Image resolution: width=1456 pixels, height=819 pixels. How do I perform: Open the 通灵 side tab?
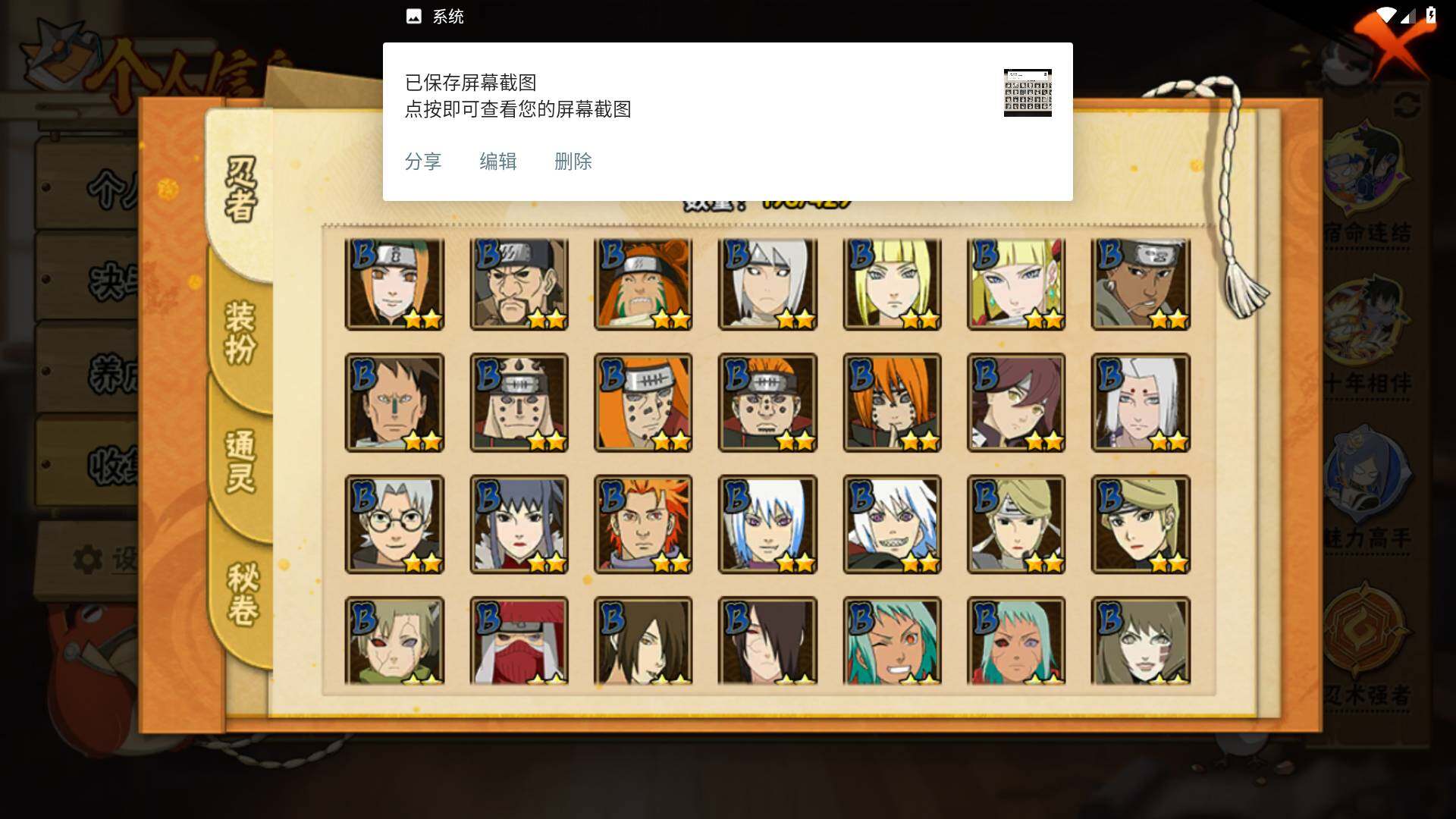point(241,461)
